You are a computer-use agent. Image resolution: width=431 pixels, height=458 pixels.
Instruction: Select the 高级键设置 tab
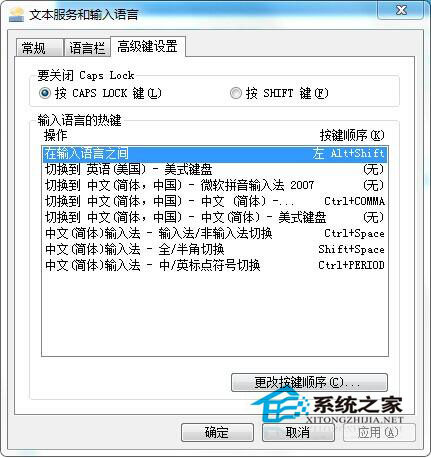click(x=148, y=46)
